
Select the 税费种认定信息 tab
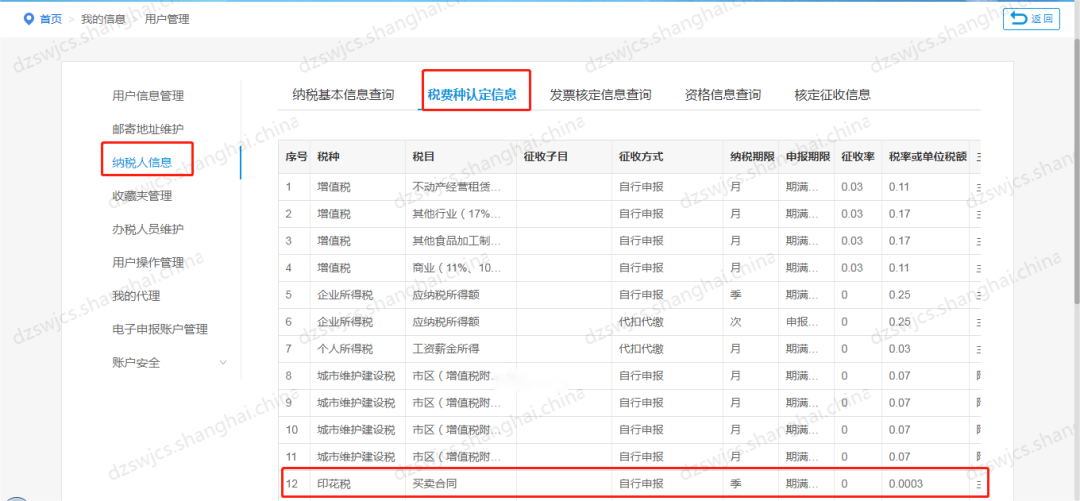point(472,95)
